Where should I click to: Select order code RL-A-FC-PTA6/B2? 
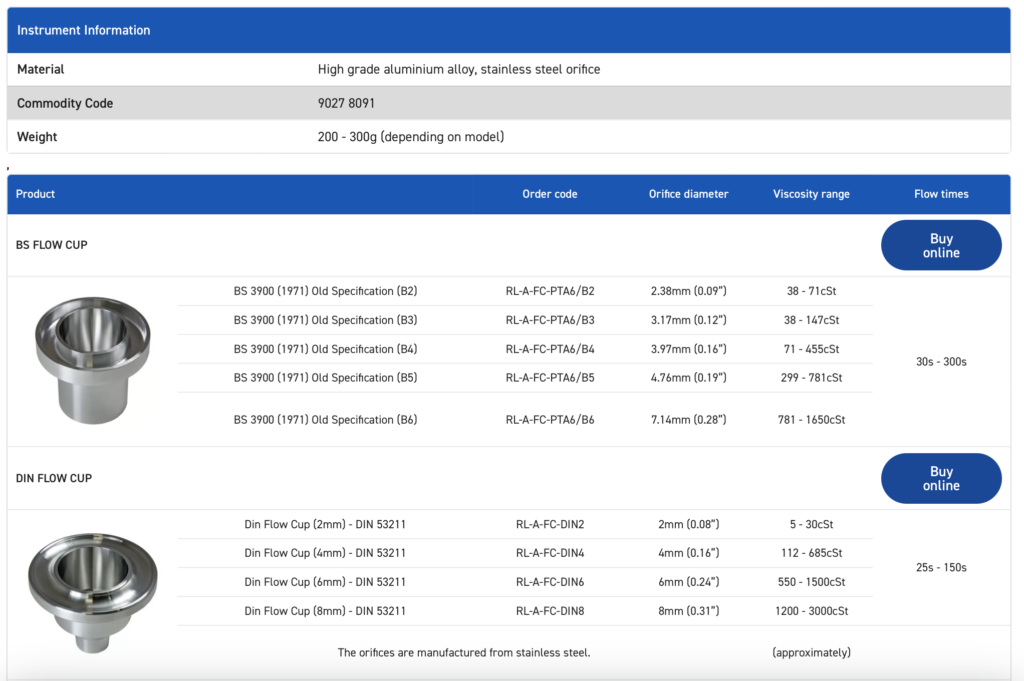point(549,291)
